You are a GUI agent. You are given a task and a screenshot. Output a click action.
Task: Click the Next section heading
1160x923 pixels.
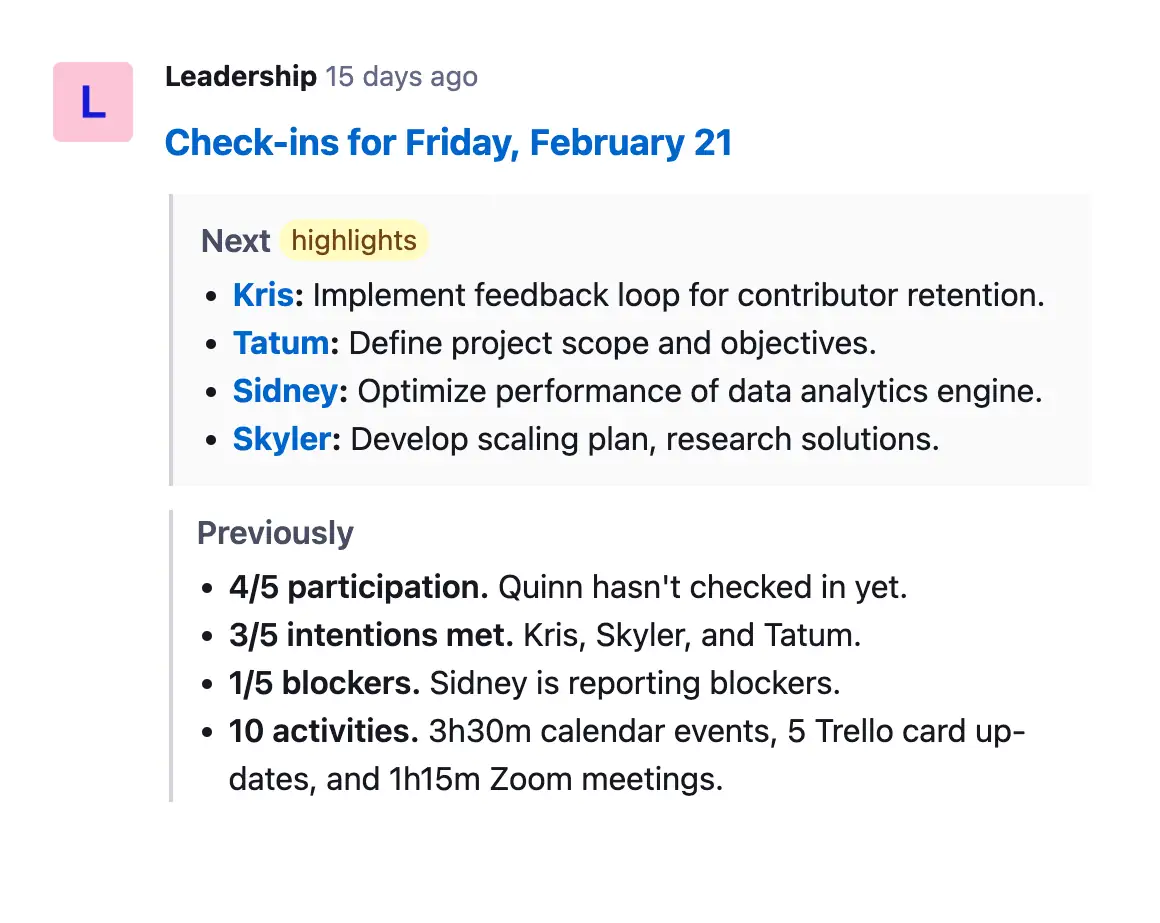coord(235,241)
